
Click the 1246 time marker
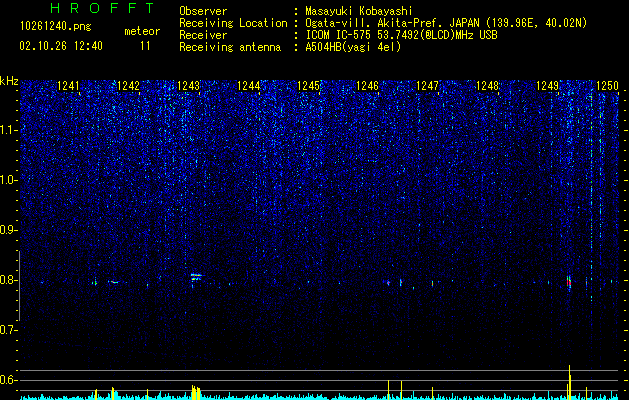tap(368, 86)
